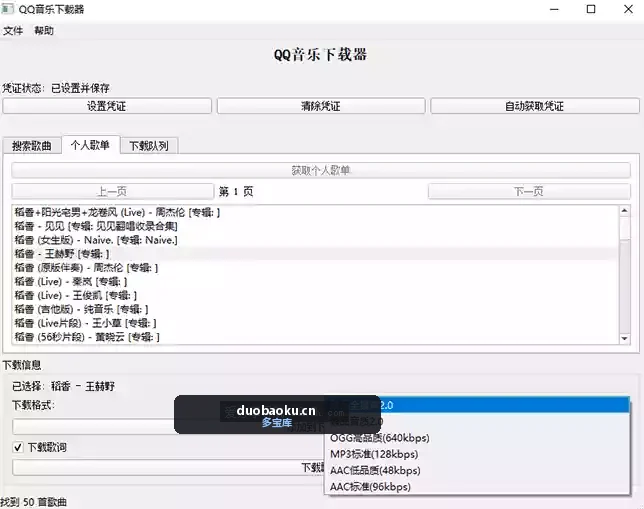Toggle the 下载歌词 checkbox

[x=18, y=447]
